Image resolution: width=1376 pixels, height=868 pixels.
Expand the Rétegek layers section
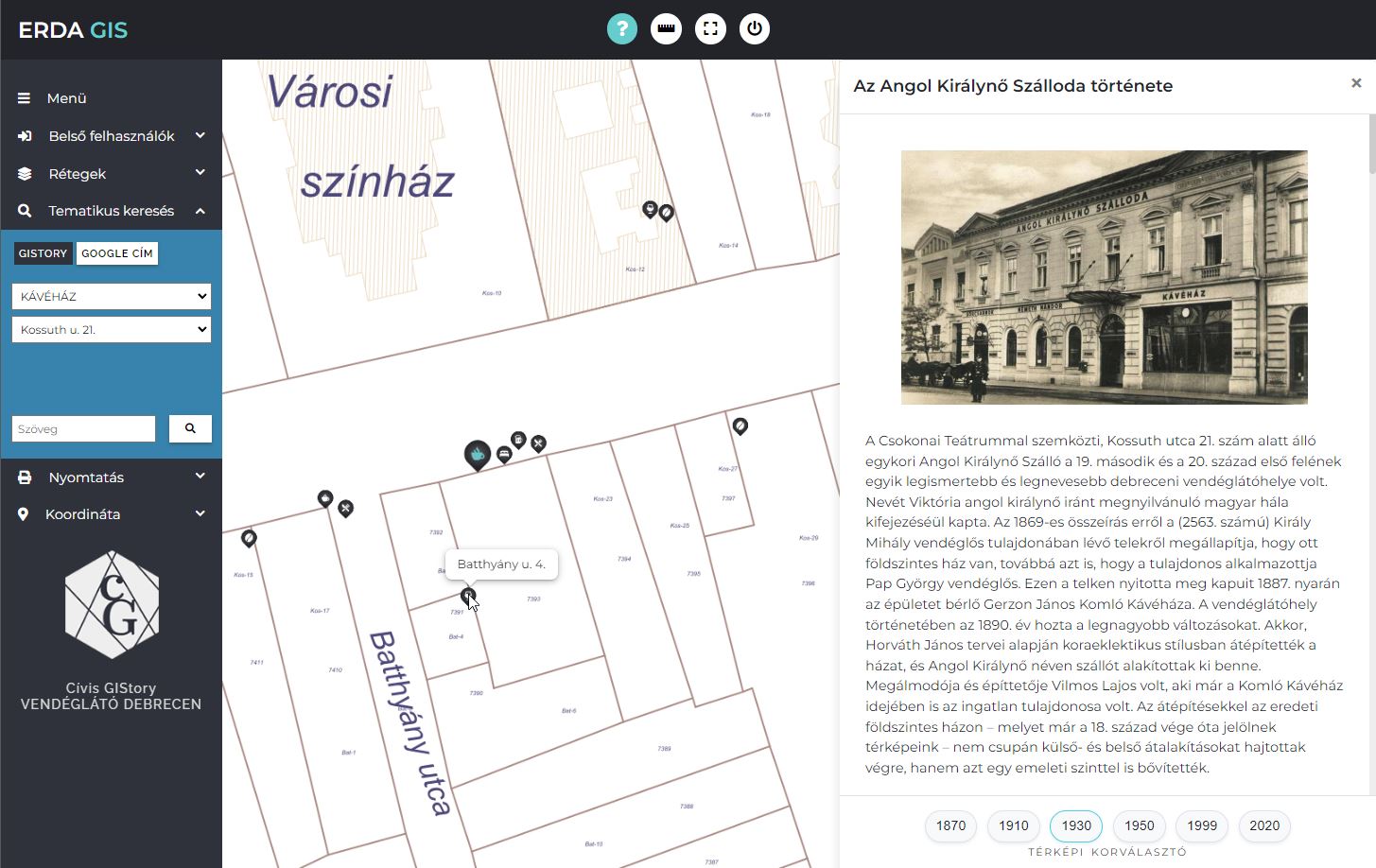tap(111, 174)
